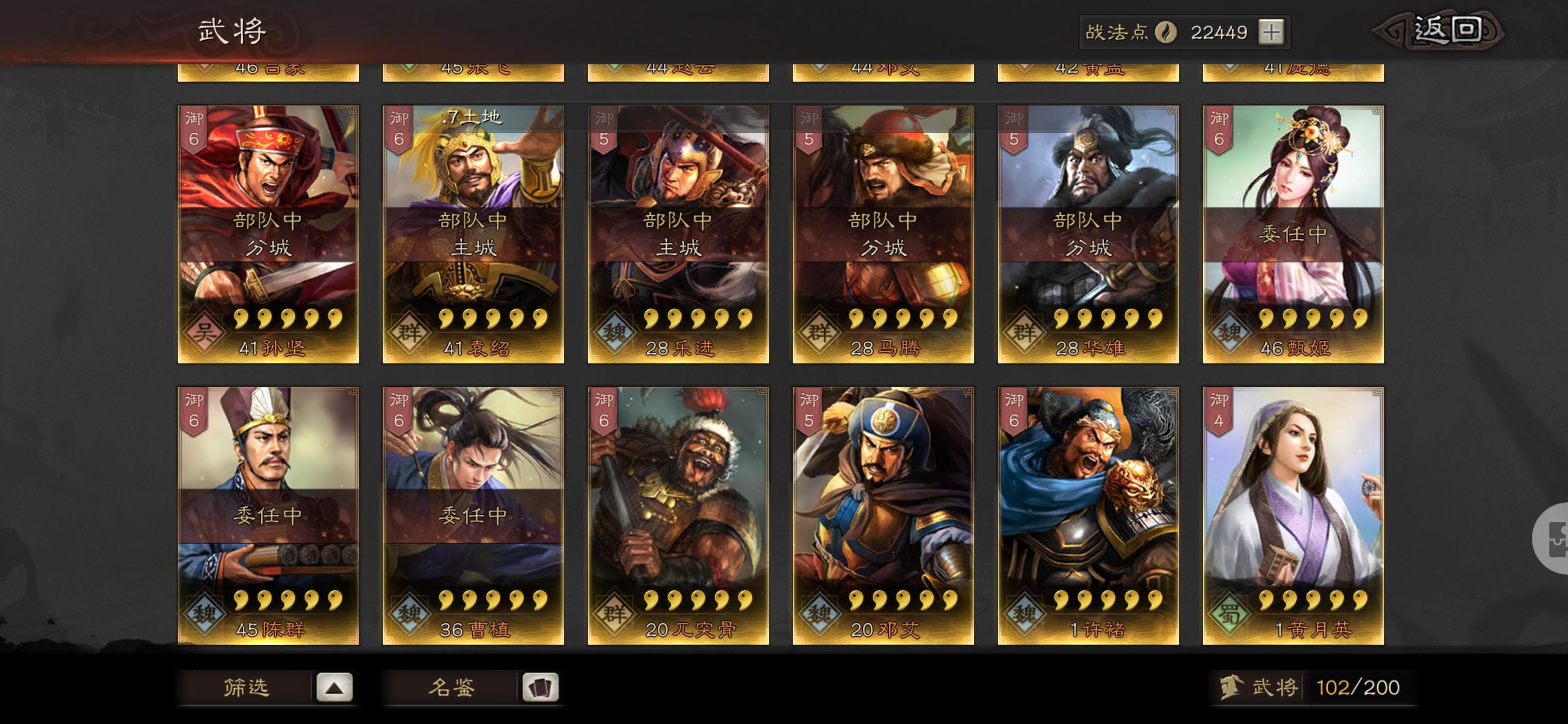Screen dimensions: 1568x724
Task: Open the 曹植 hero card
Action: [x=473, y=516]
